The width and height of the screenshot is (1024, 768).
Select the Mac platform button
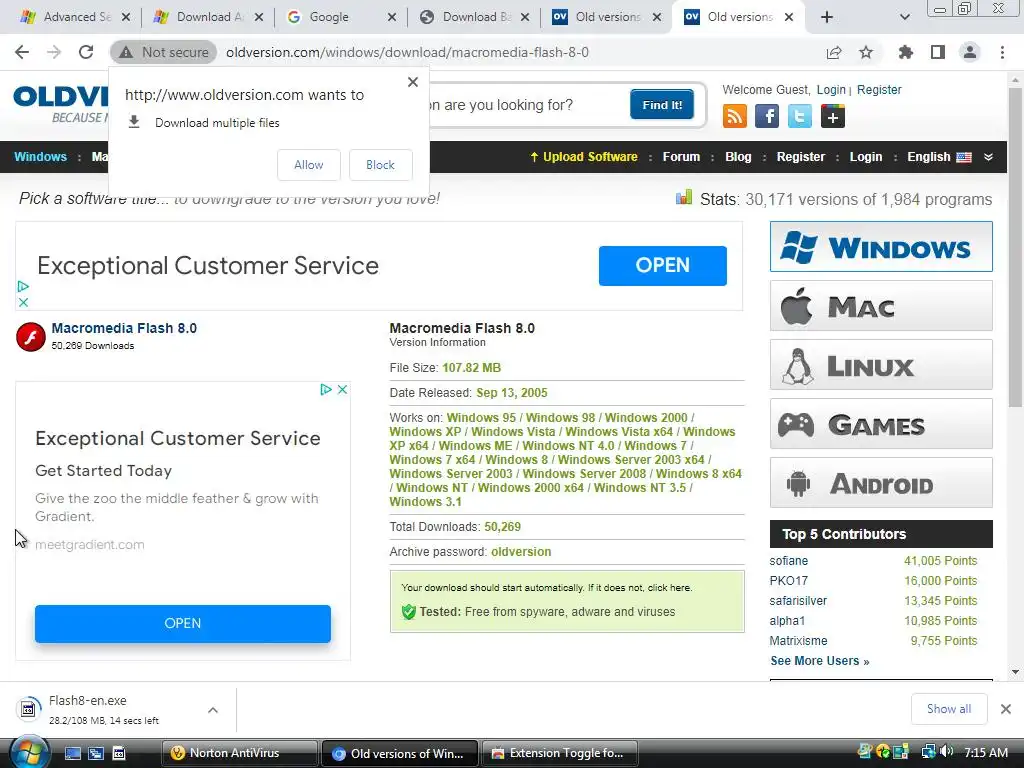coord(881,306)
